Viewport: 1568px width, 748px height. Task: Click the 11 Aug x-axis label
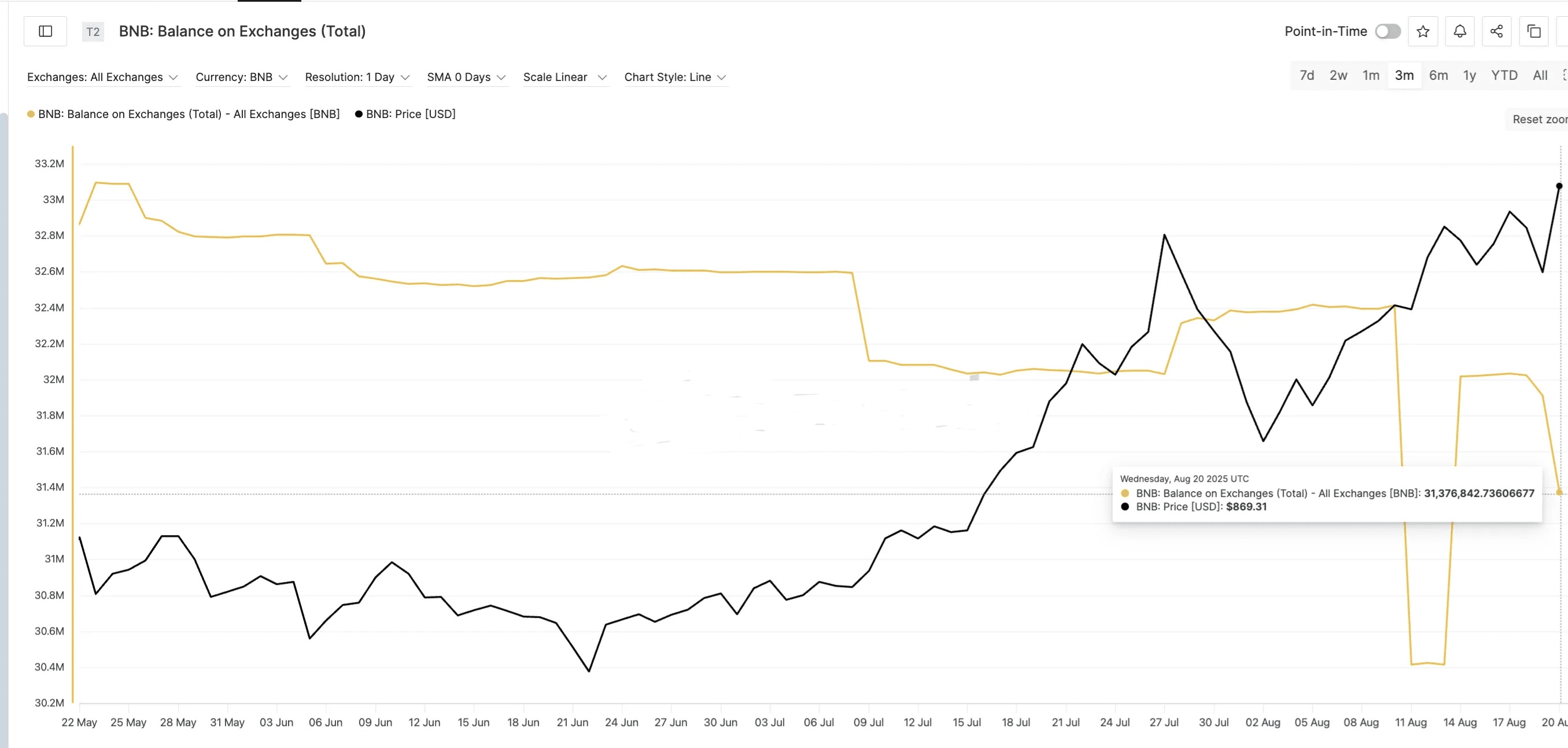1411,723
